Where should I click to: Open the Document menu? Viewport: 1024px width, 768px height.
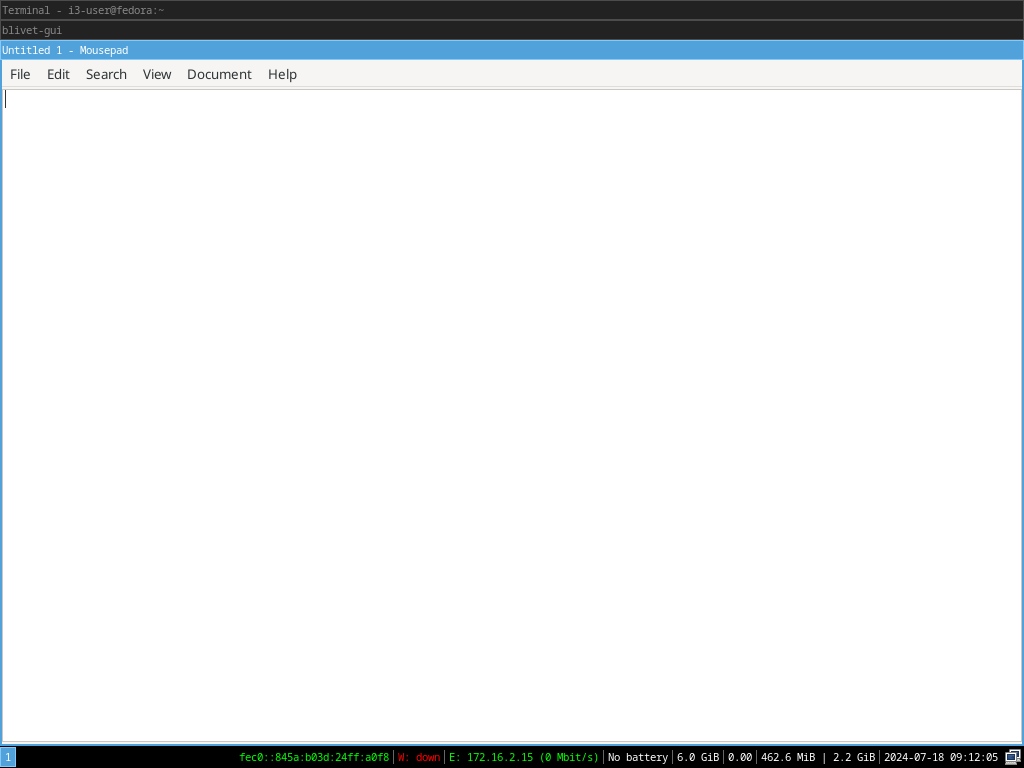(219, 74)
